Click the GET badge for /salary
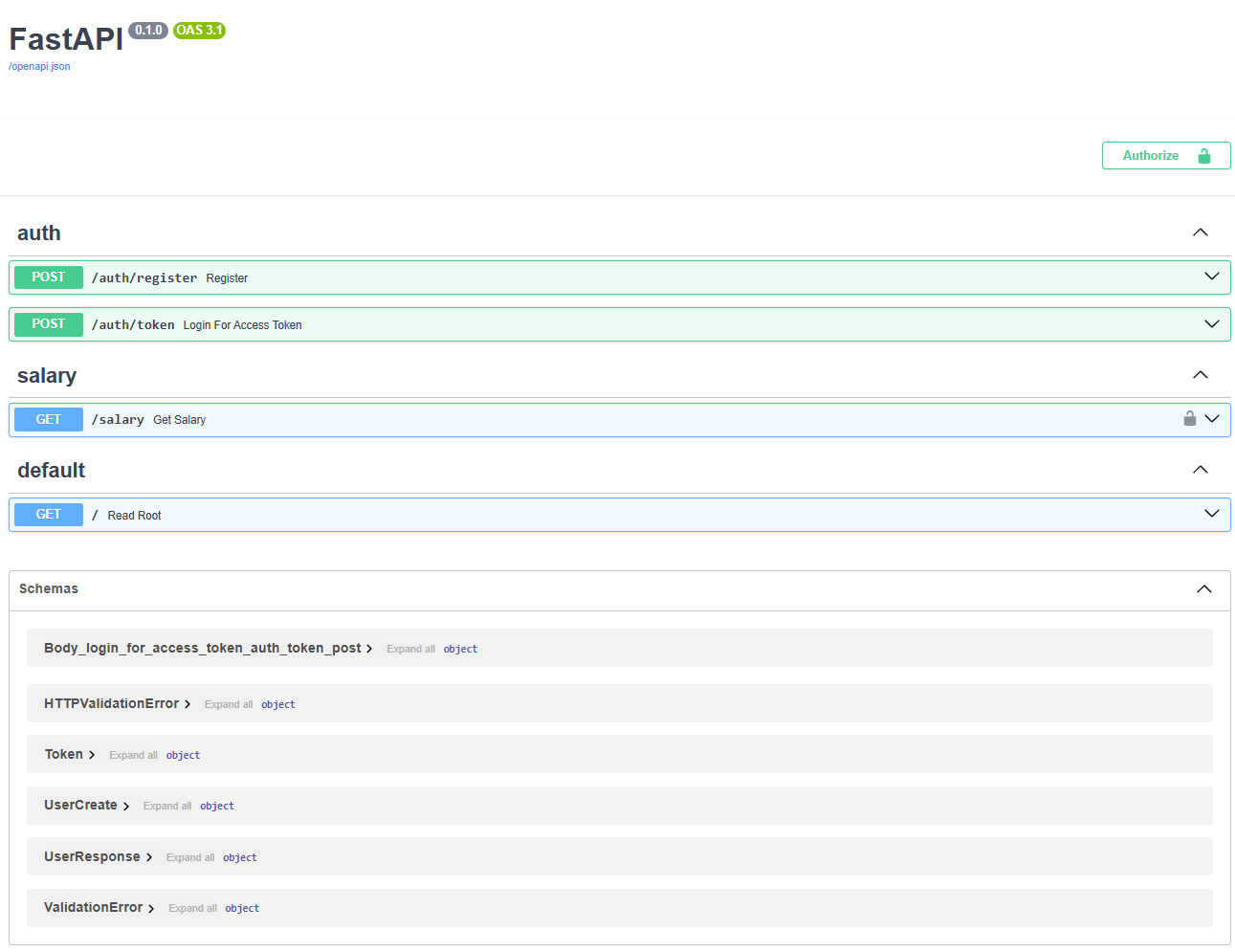This screenshot has height=952, width=1235. tap(49, 419)
